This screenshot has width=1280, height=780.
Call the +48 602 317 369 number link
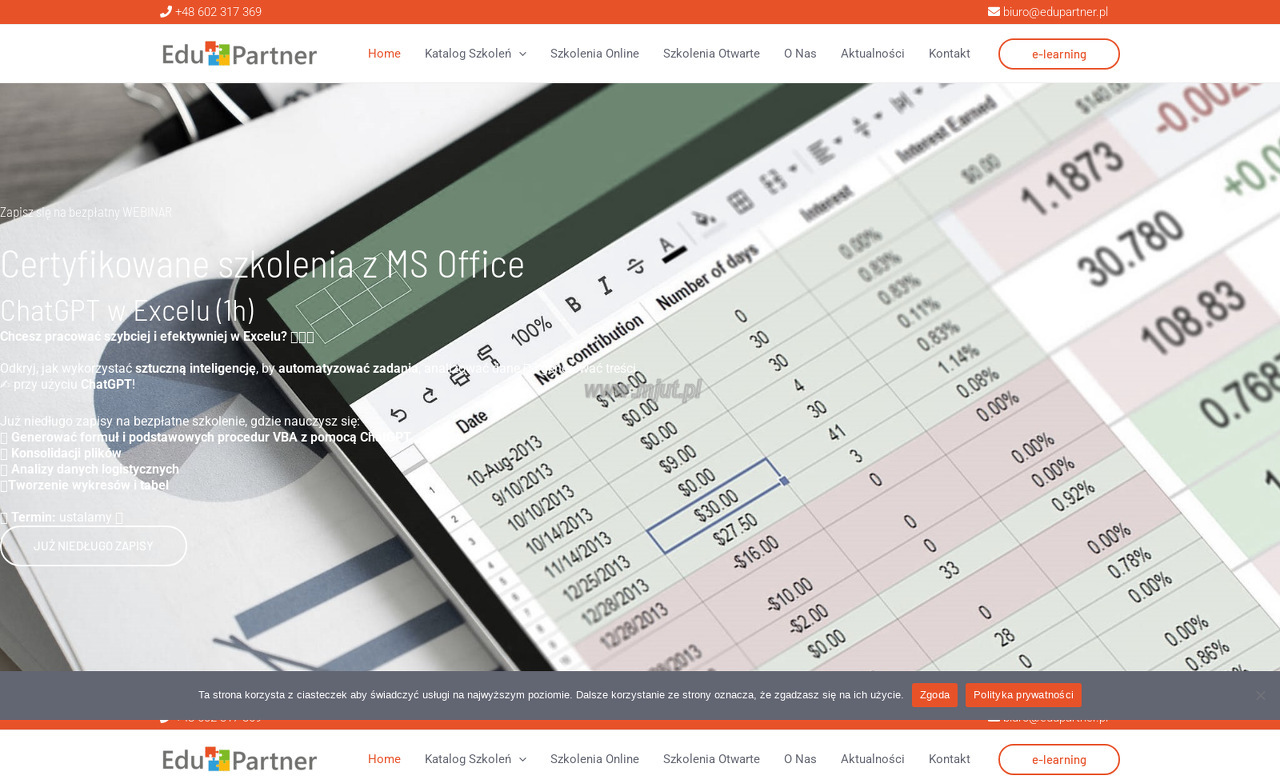point(218,12)
